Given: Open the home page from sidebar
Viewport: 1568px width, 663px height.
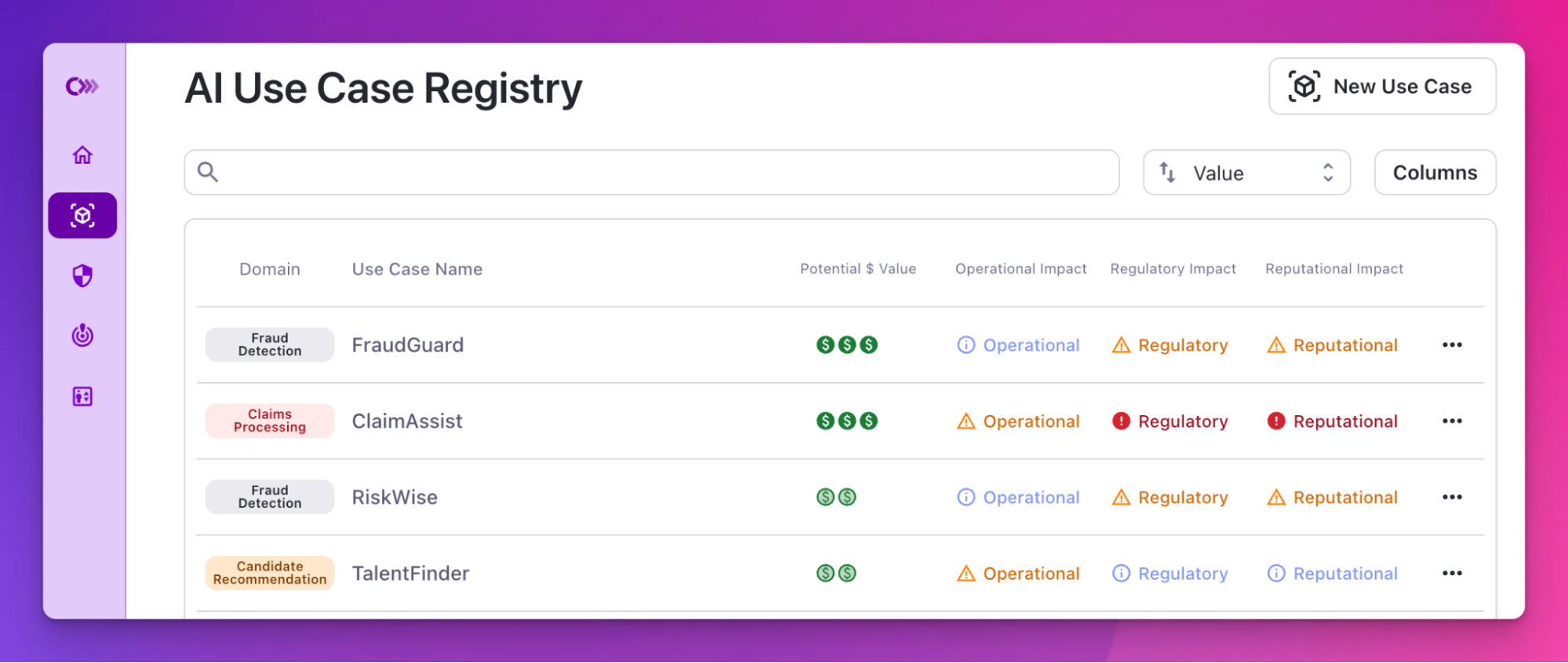Looking at the screenshot, I should pyautogui.click(x=82, y=155).
